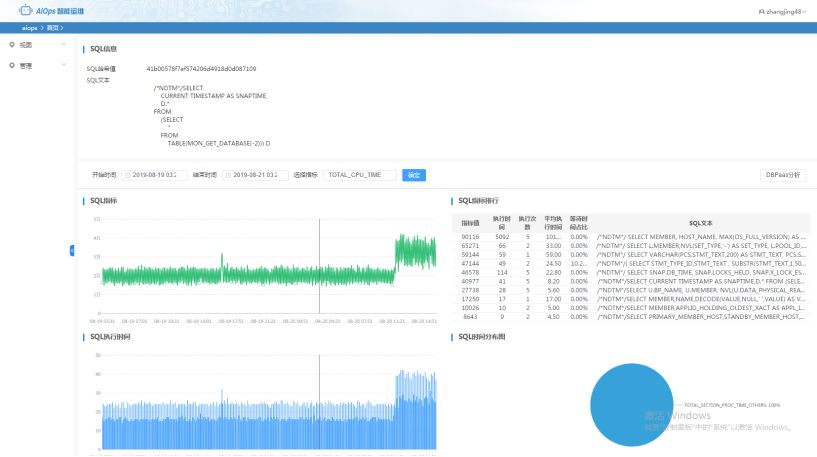Click the pin icon beside 视图 menu

tap(11, 45)
